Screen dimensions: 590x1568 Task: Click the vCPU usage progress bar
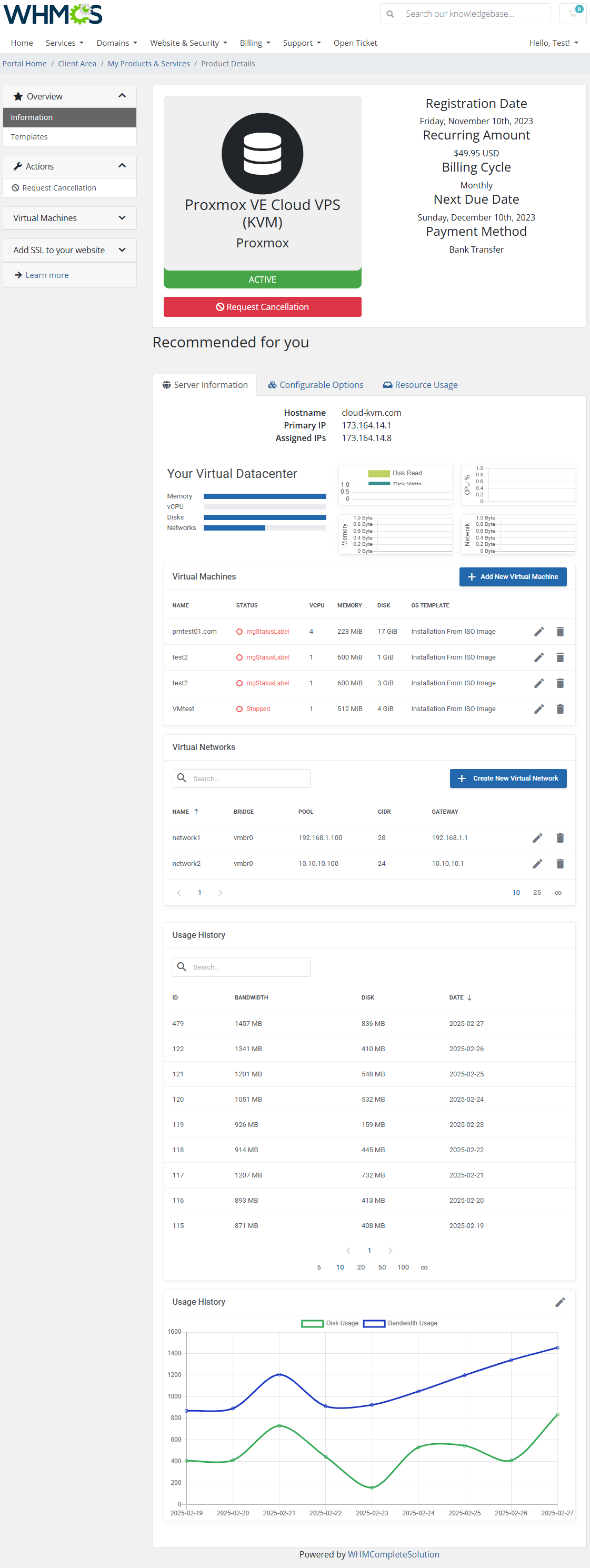(x=265, y=507)
